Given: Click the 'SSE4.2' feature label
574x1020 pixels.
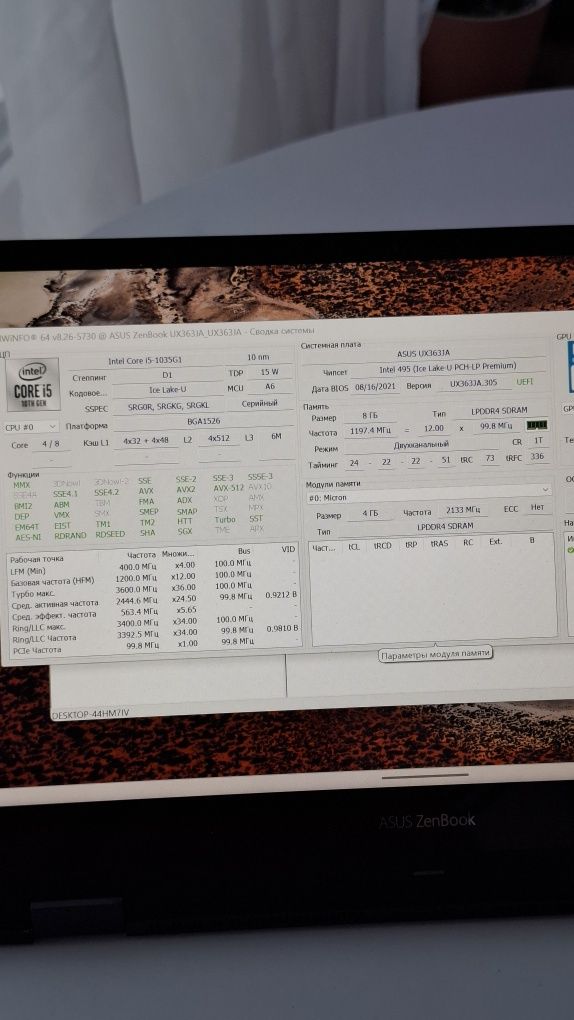Looking at the screenshot, I should pos(107,492).
